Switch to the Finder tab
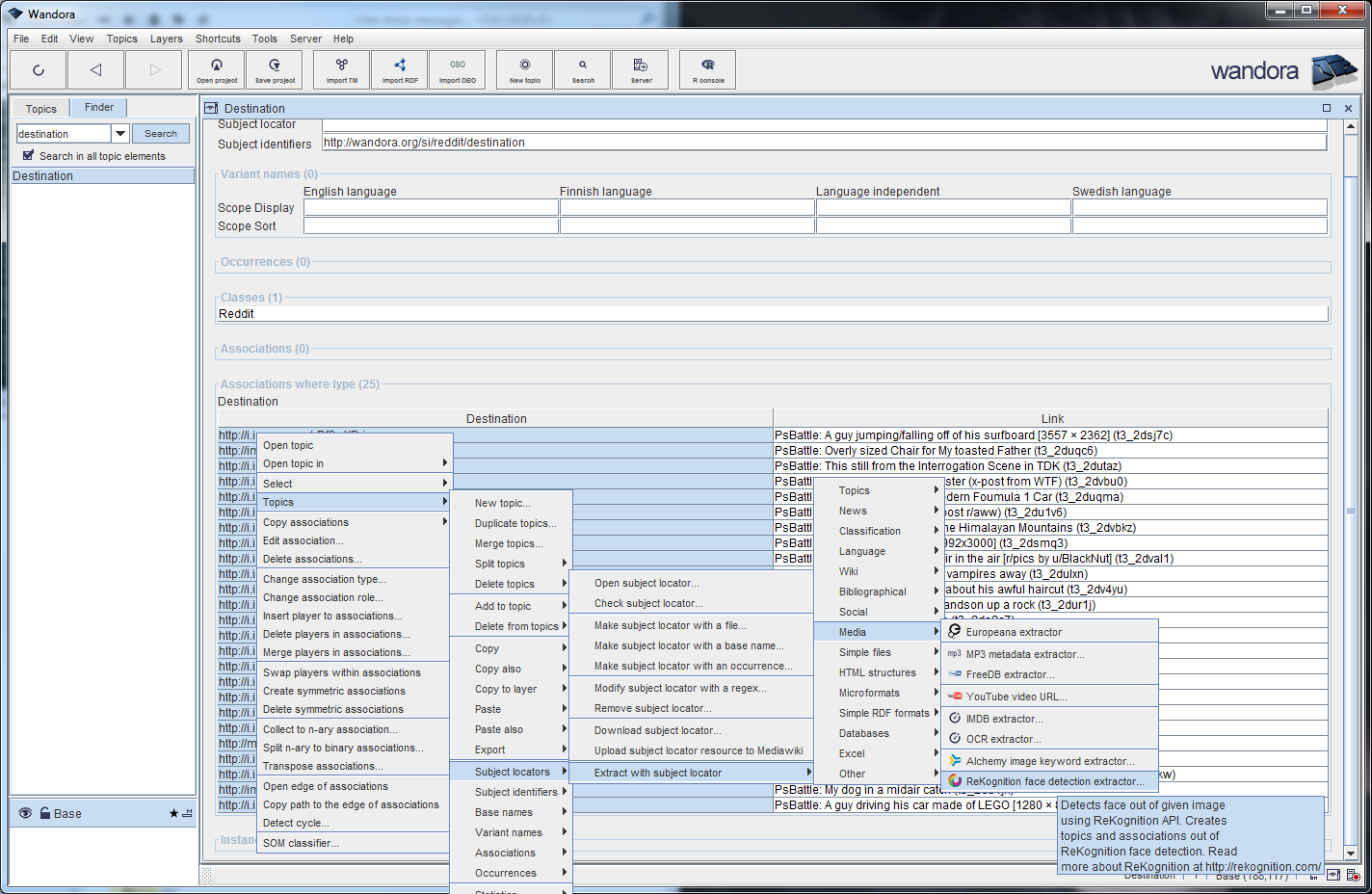The image size is (1372, 894). pos(98,108)
